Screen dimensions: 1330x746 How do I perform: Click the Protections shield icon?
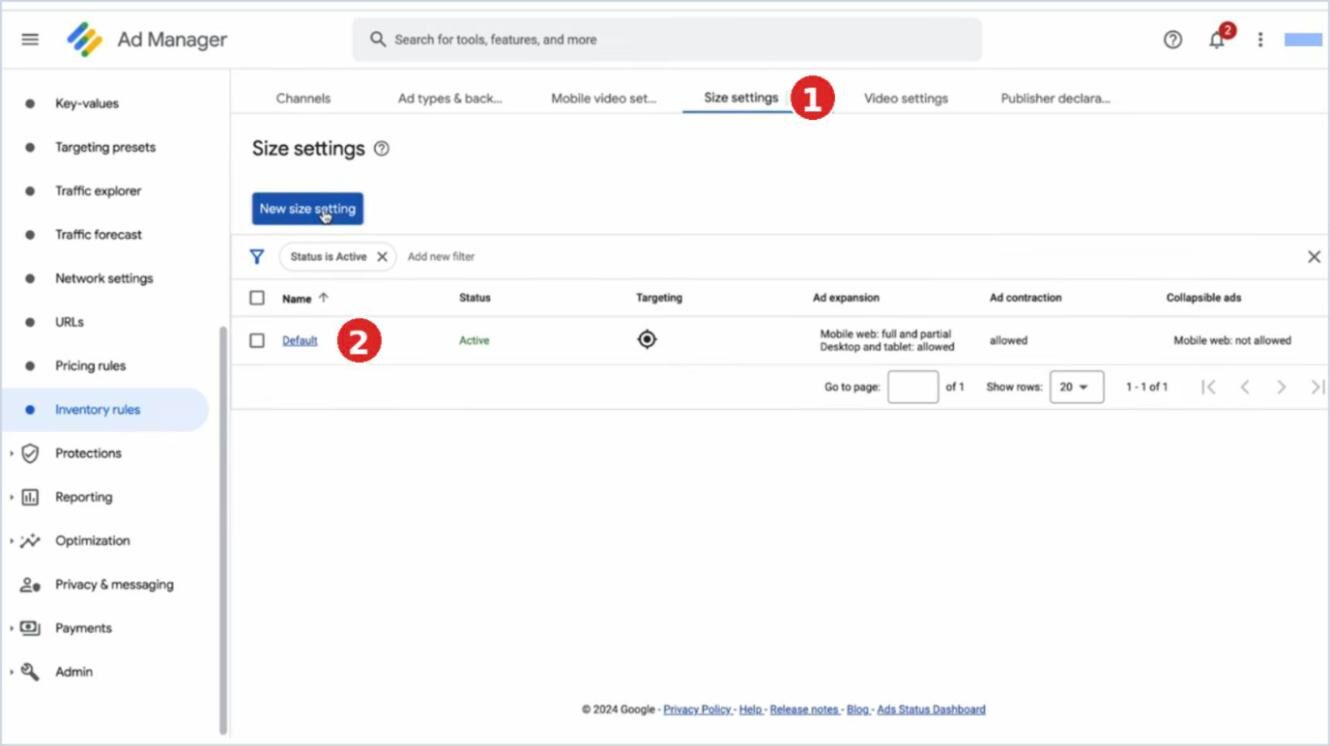tap(30, 453)
